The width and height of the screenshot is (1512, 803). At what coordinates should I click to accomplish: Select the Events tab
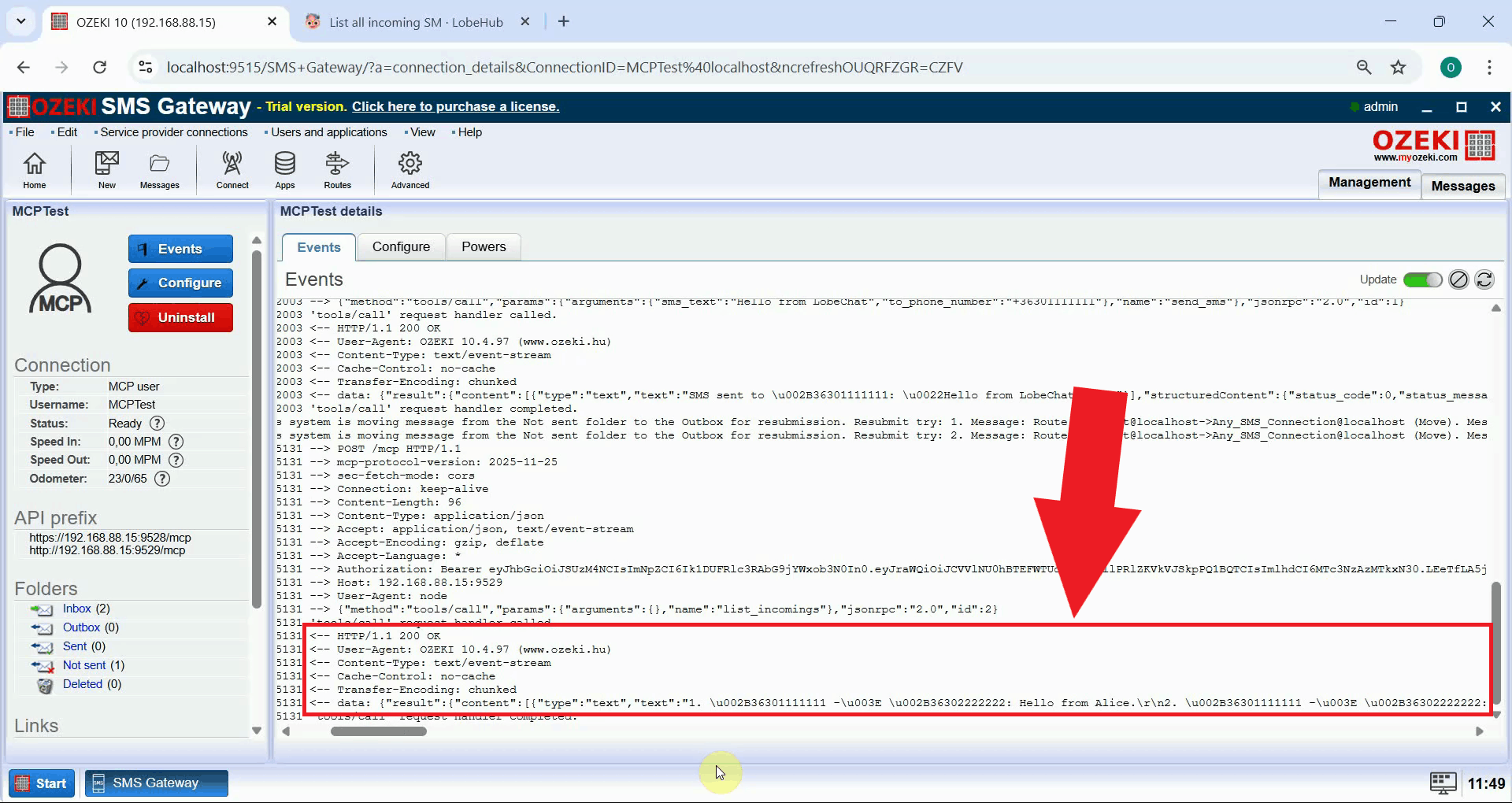click(319, 247)
